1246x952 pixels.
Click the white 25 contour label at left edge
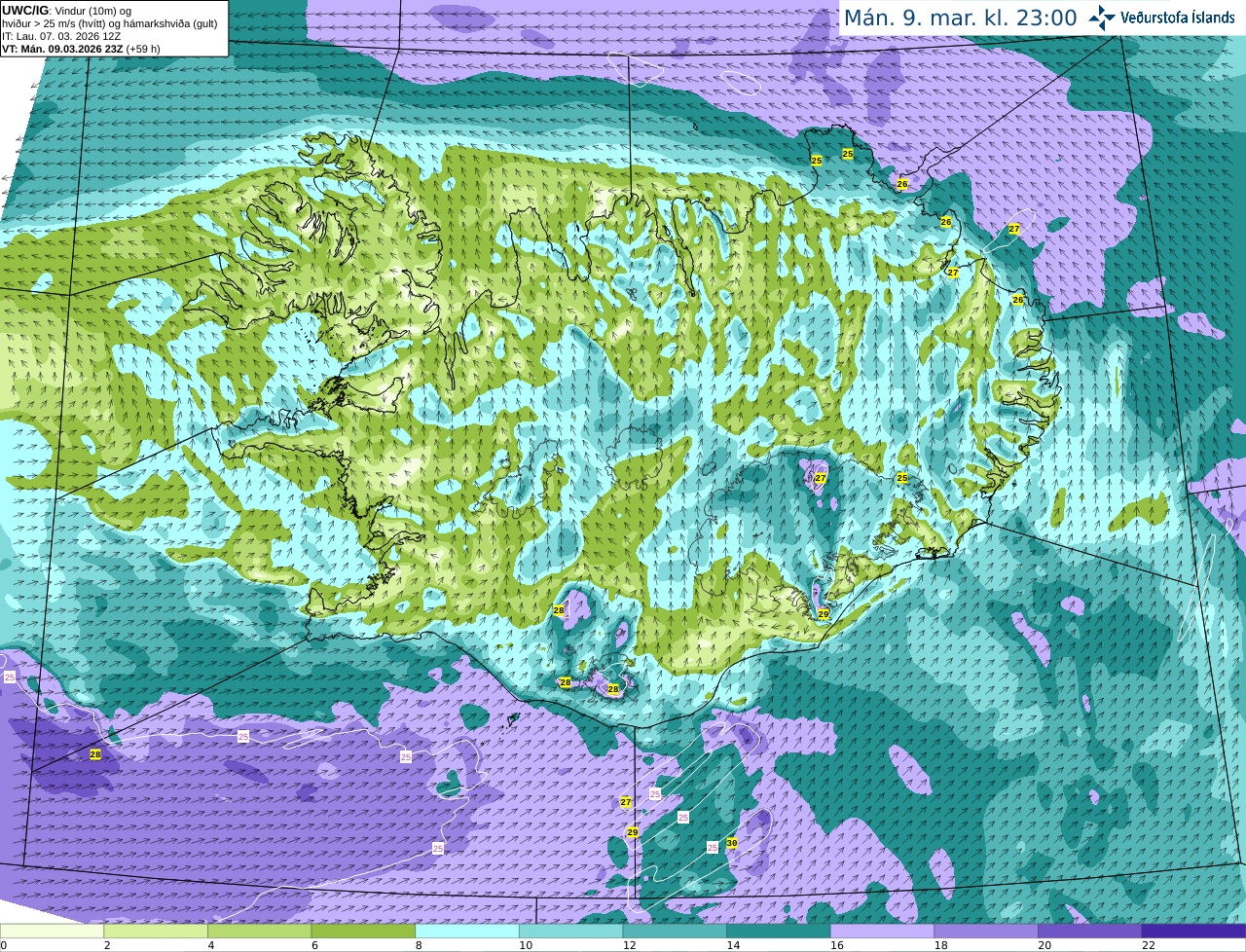pos(10,677)
